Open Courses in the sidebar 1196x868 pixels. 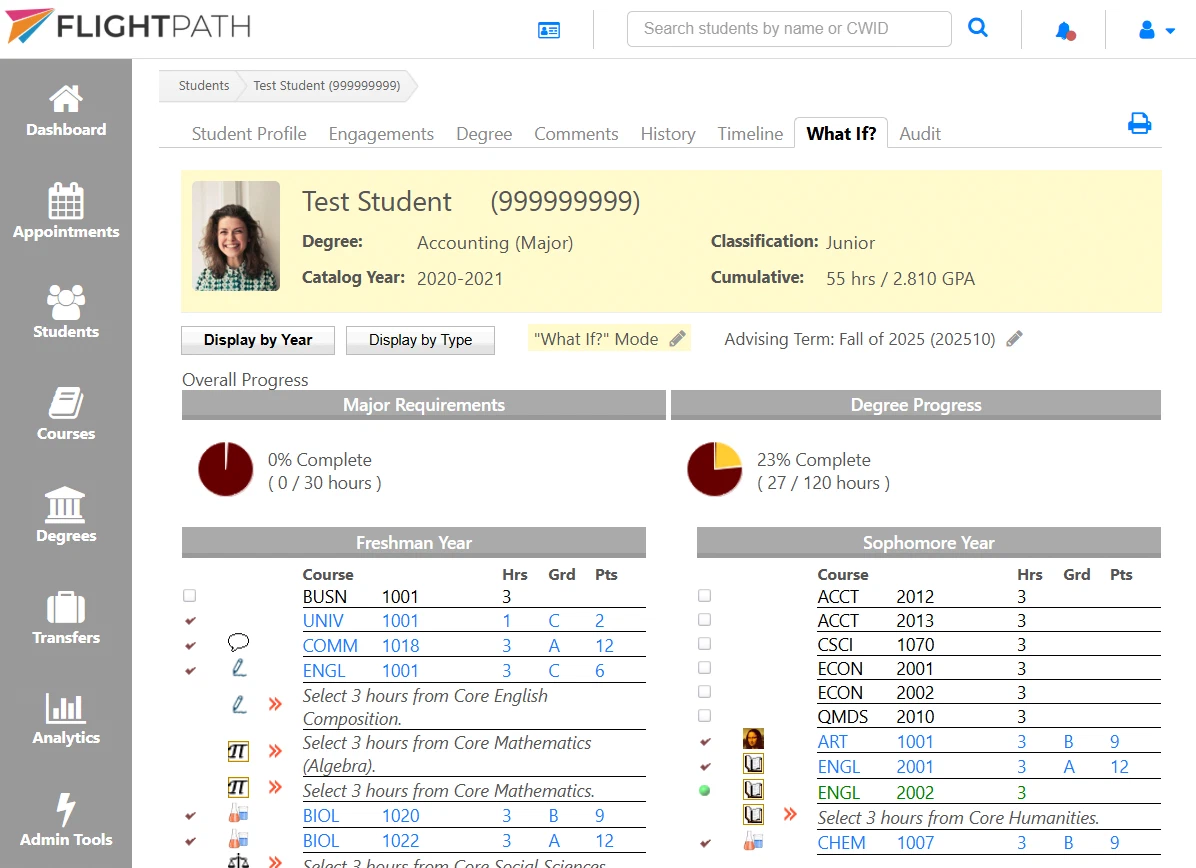coord(66,414)
